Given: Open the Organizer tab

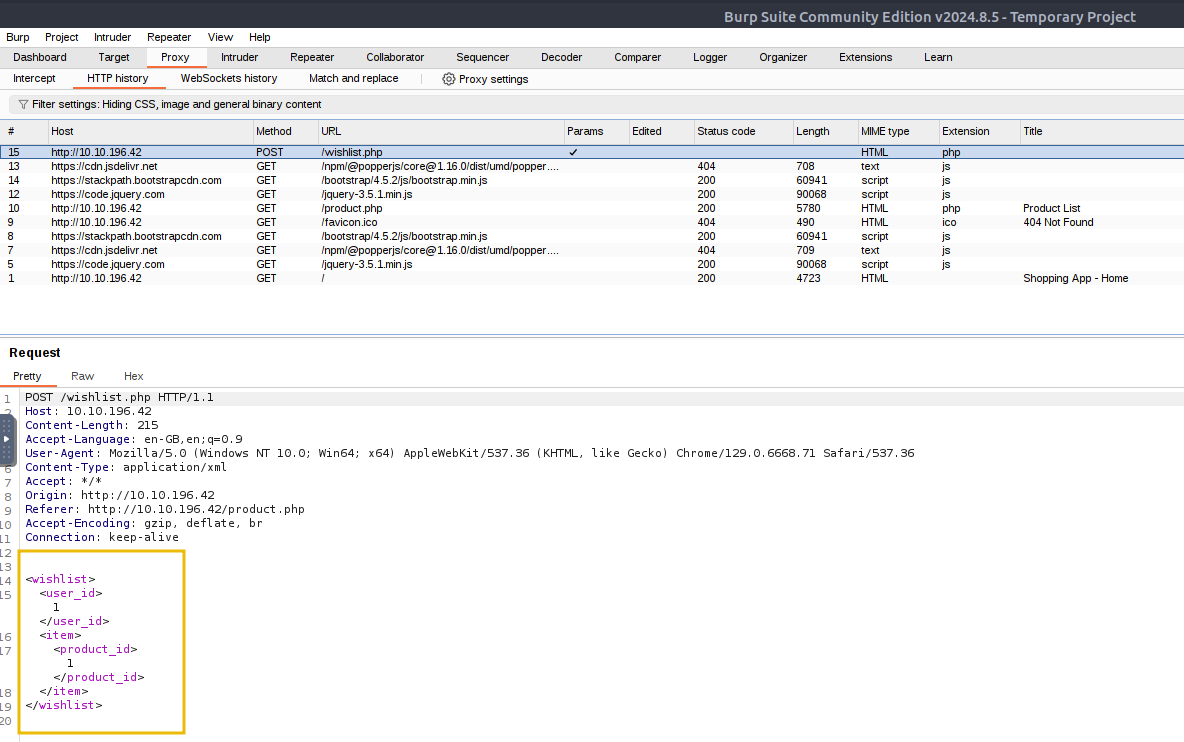Looking at the screenshot, I should (x=783, y=57).
